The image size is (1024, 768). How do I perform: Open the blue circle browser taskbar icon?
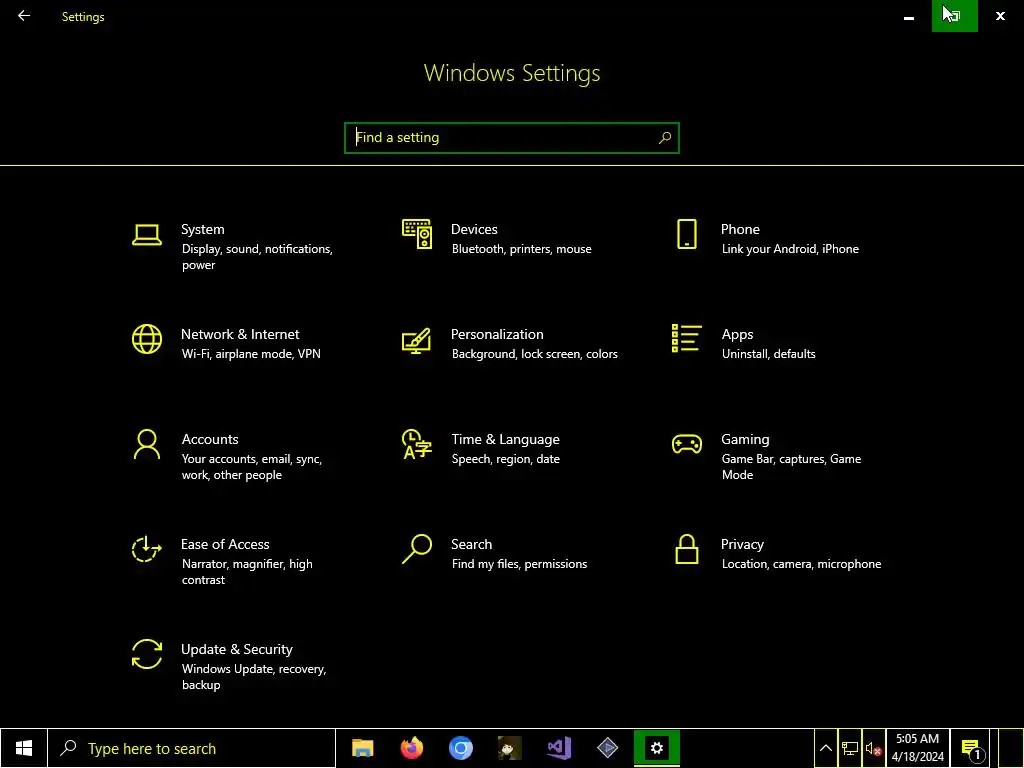point(460,748)
